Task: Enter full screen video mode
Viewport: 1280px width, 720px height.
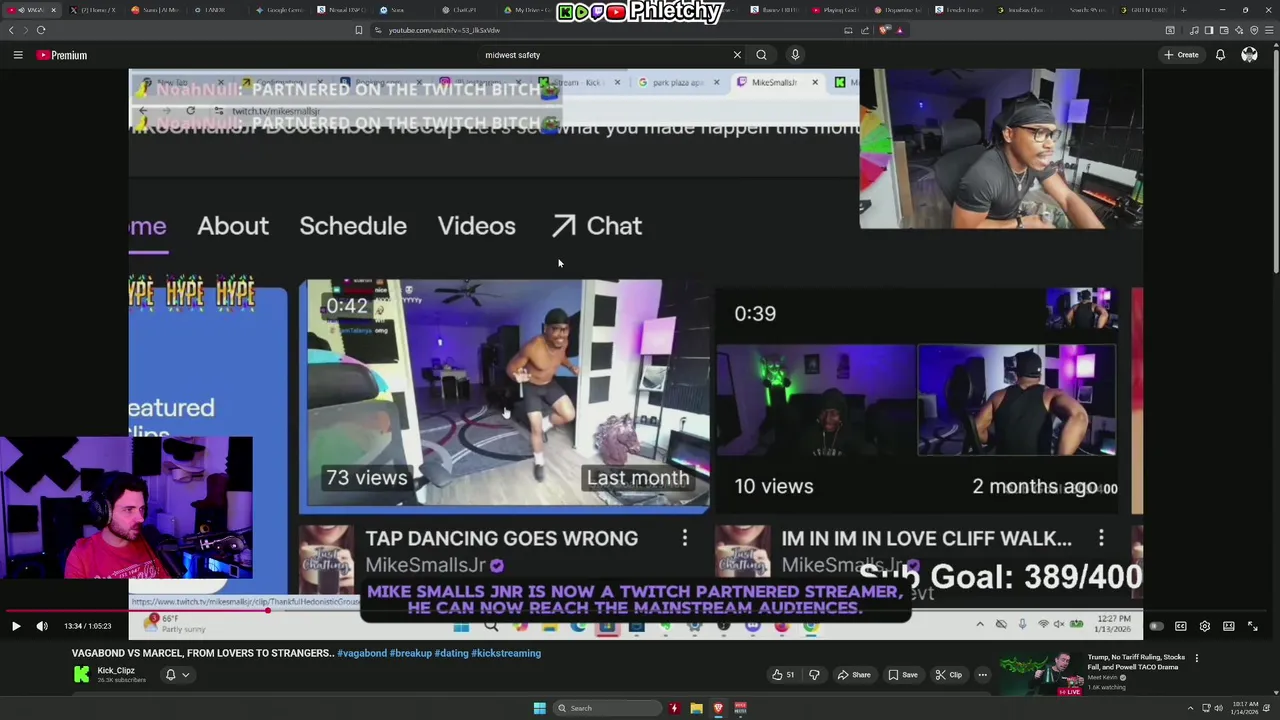Action: pyautogui.click(x=1253, y=626)
